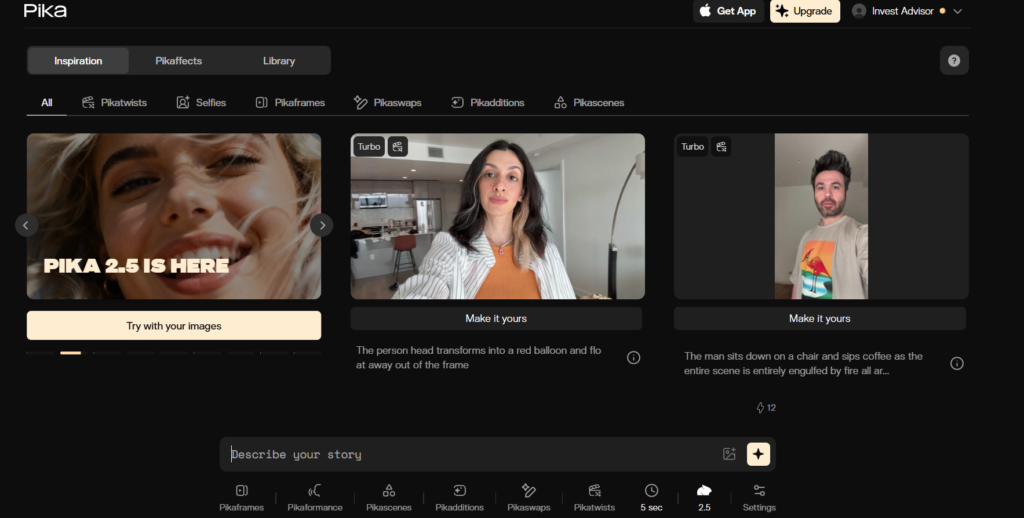Click the red balloon prompt text

[479, 357]
